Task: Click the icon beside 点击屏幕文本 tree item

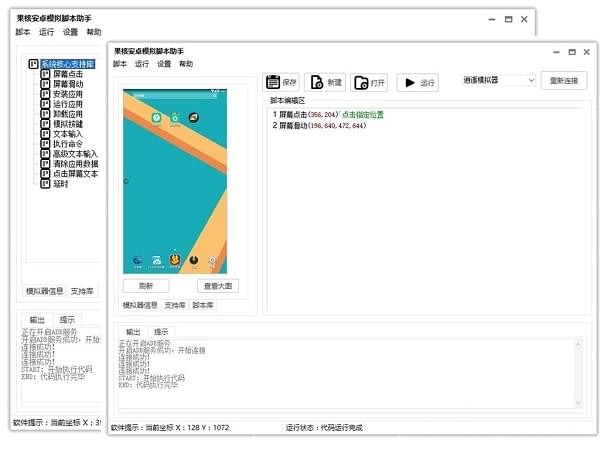Action: click(45, 173)
